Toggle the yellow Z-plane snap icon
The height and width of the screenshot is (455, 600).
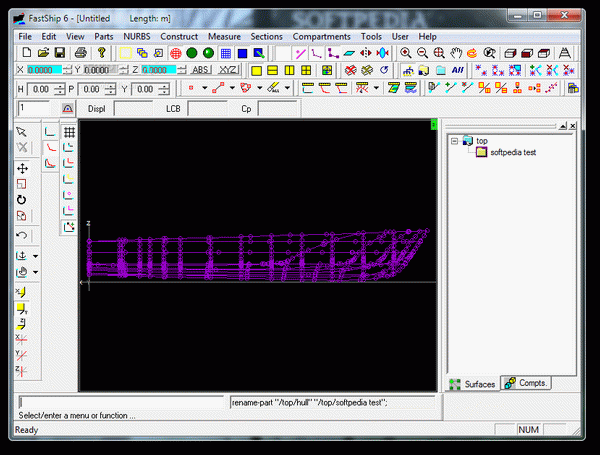coord(21,324)
